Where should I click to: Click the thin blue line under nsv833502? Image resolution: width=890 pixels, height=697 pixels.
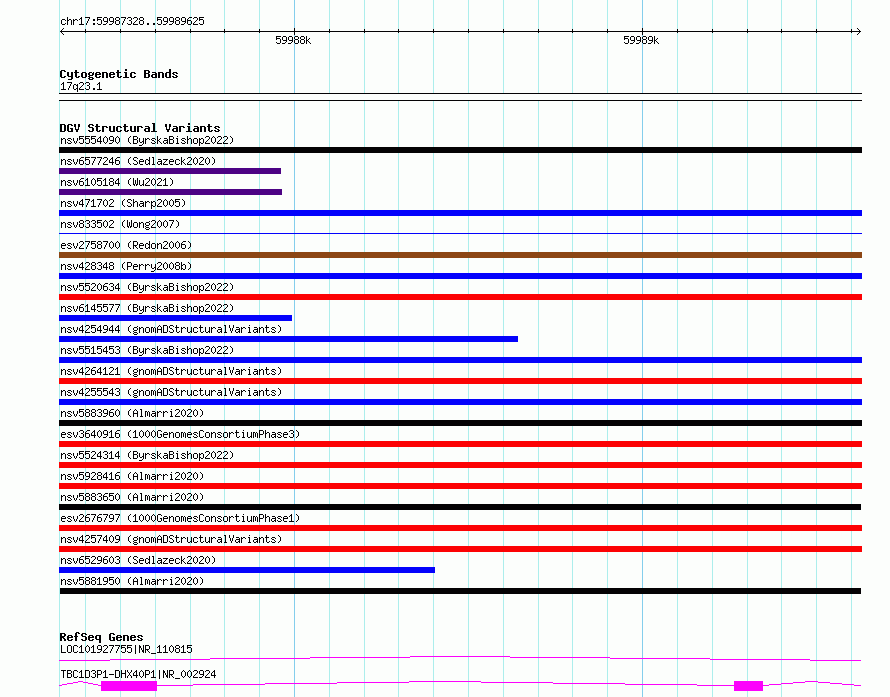(460, 233)
